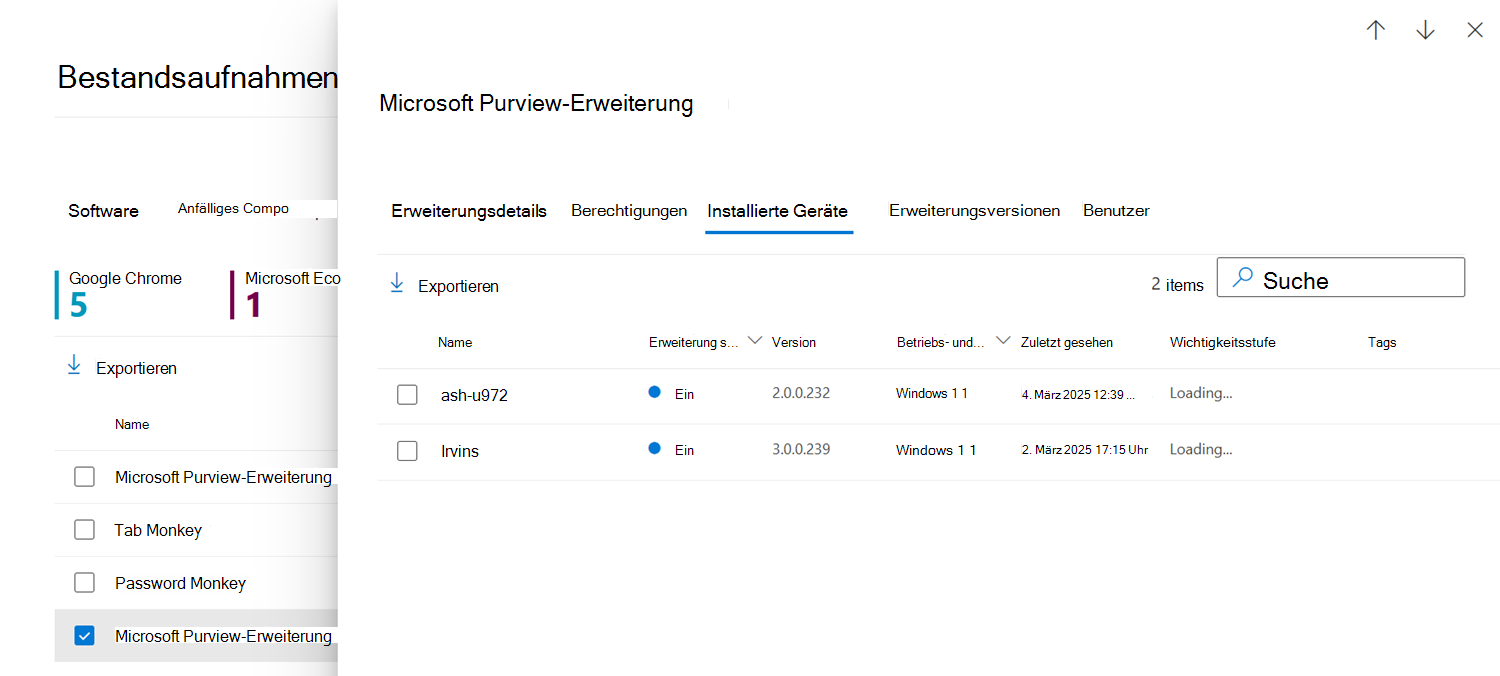Click date 4. März 2025 12:39

point(1078,394)
